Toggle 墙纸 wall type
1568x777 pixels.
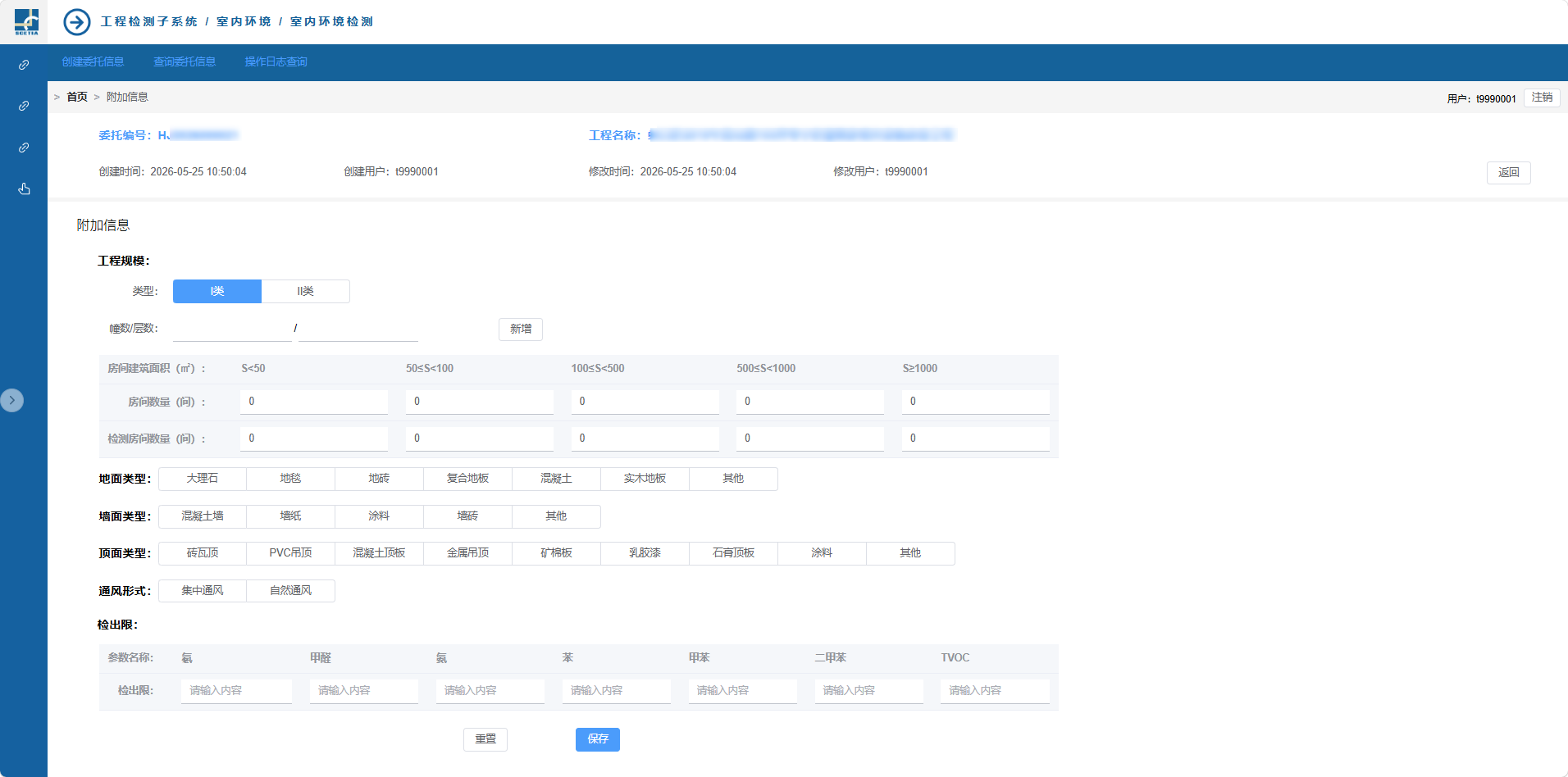[x=291, y=516]
